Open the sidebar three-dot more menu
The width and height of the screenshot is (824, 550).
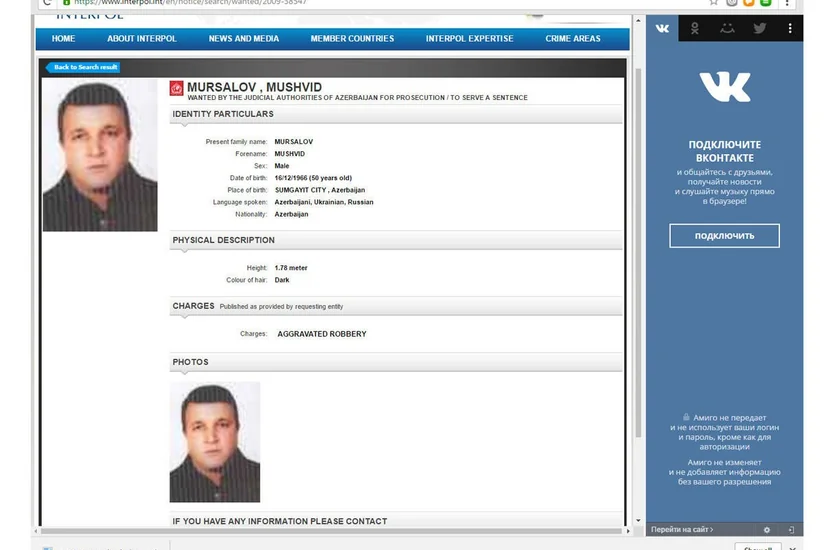pos(790,28)
